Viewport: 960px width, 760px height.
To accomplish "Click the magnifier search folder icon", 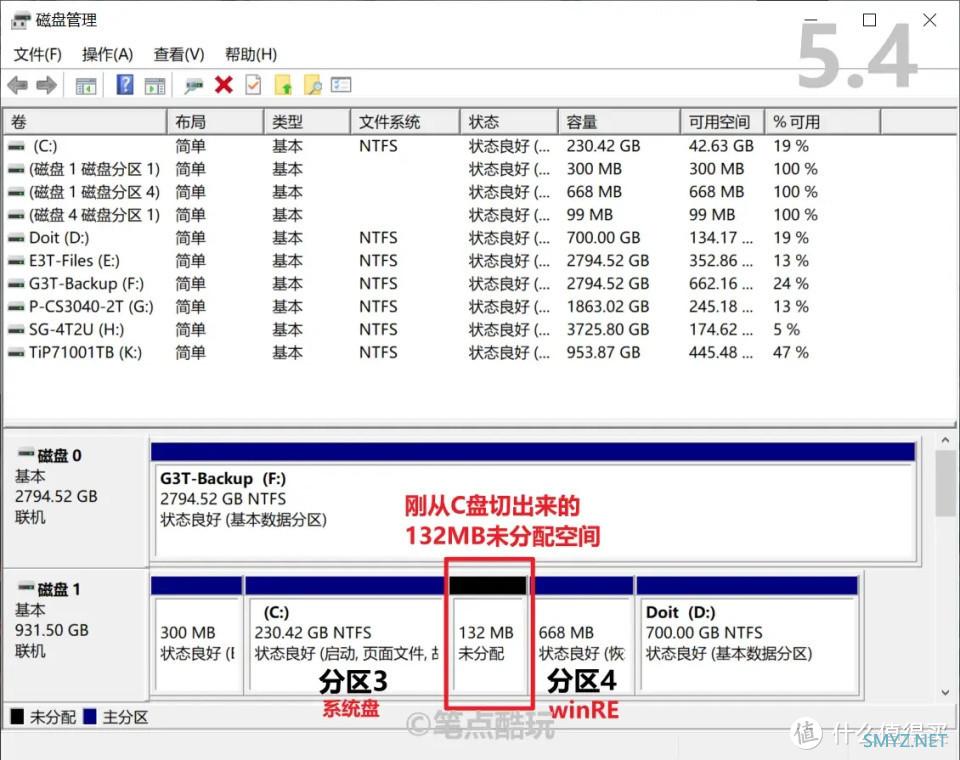I will click(312, 86).
